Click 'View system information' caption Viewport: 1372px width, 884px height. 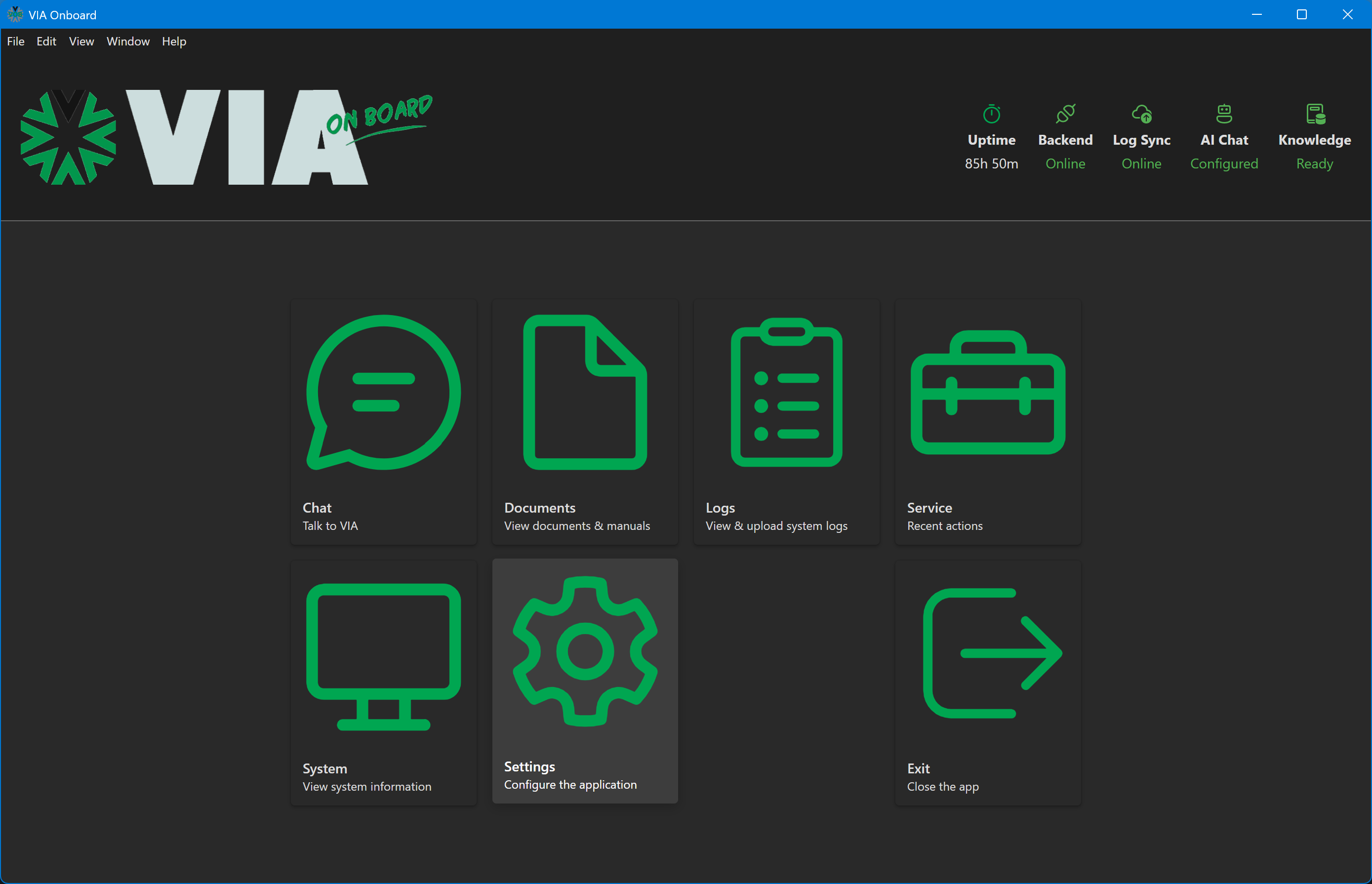click(367, 786)
